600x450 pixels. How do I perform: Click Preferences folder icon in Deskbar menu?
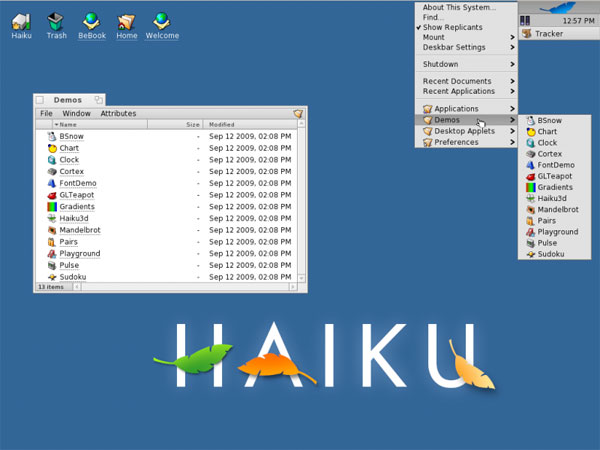tap(427, 142)
